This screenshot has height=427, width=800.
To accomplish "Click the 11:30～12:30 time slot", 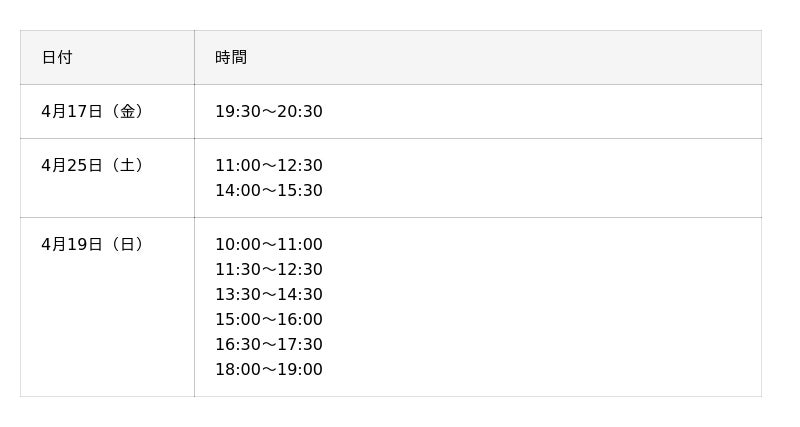I will tap(268, 269).
